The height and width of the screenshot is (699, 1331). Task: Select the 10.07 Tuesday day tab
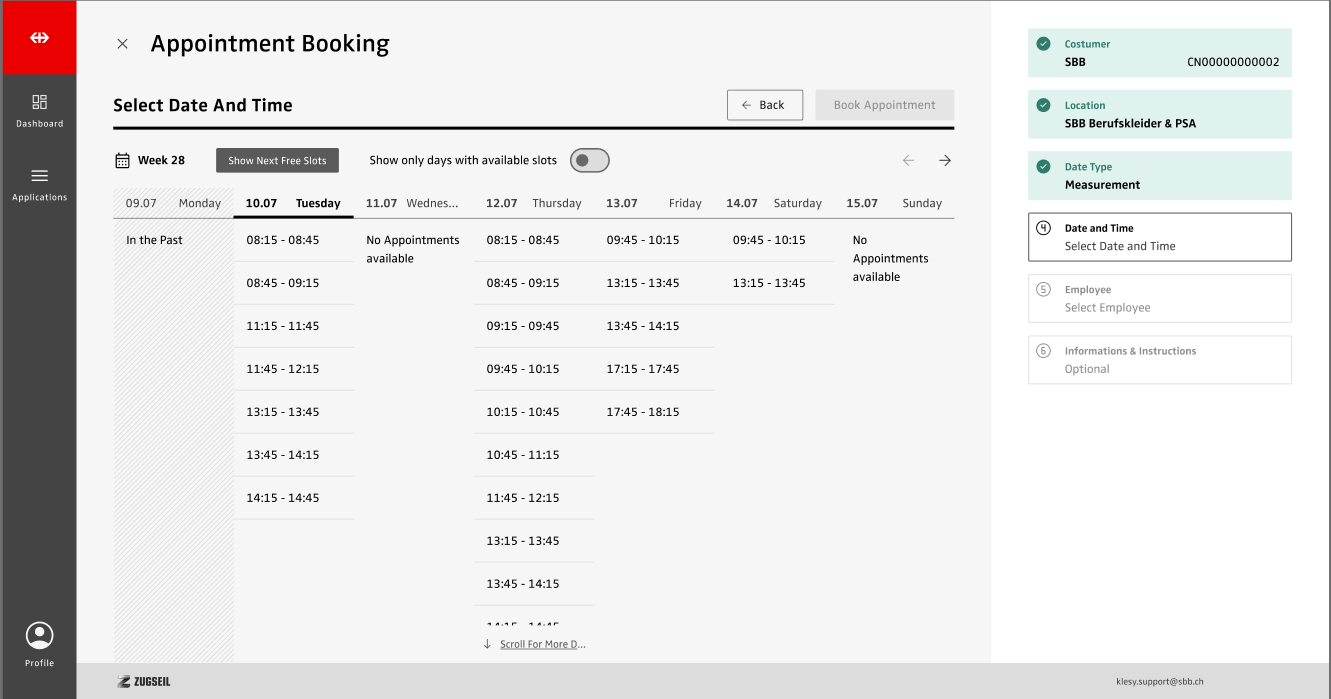(x=293, y=203)
